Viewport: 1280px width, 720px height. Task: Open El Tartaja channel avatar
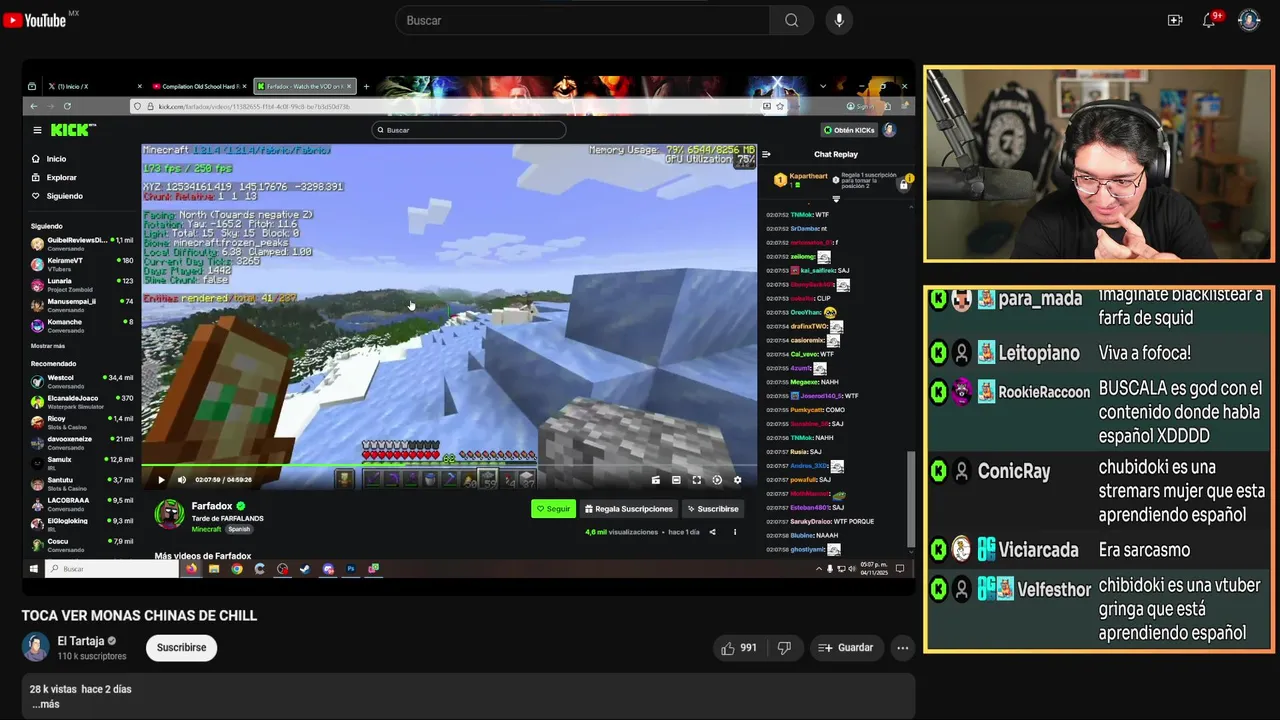point(36,647)
